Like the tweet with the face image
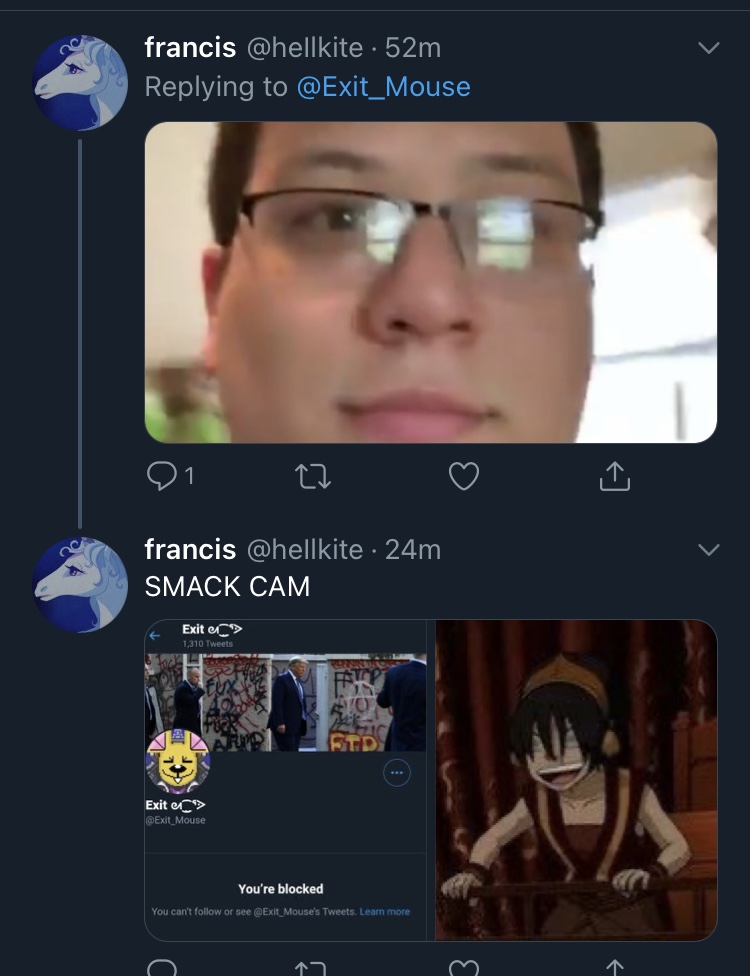Screen dimensions: 750x976 (x=464, y=476)
